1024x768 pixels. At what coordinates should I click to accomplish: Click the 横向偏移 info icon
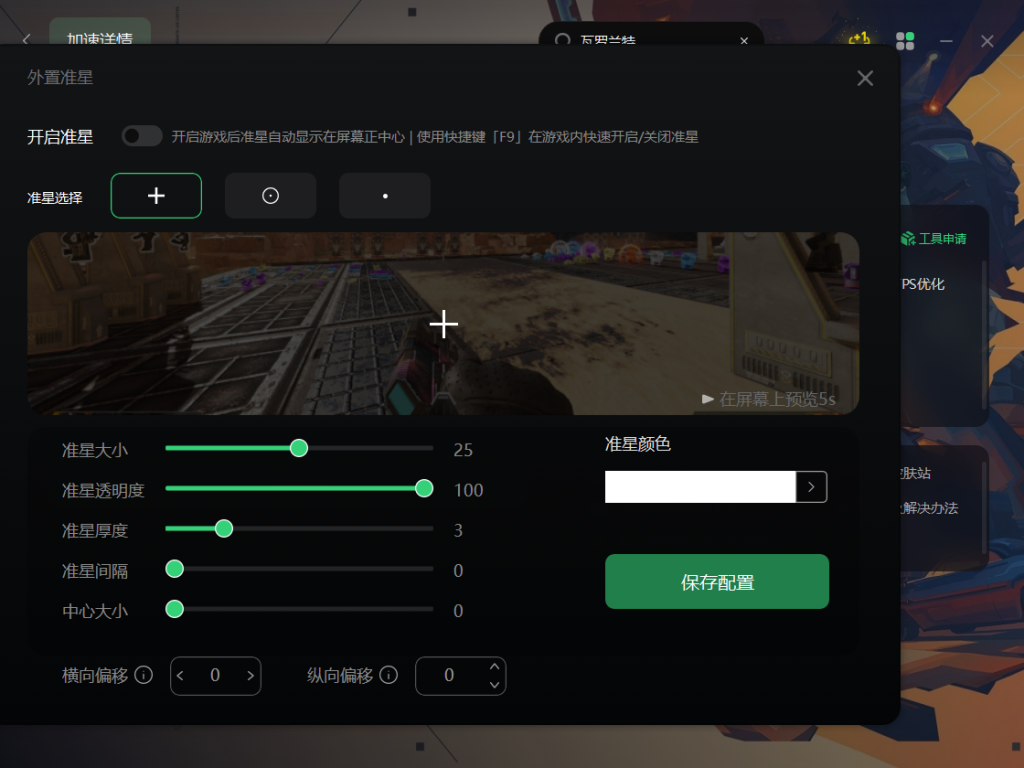pos(144,675)
